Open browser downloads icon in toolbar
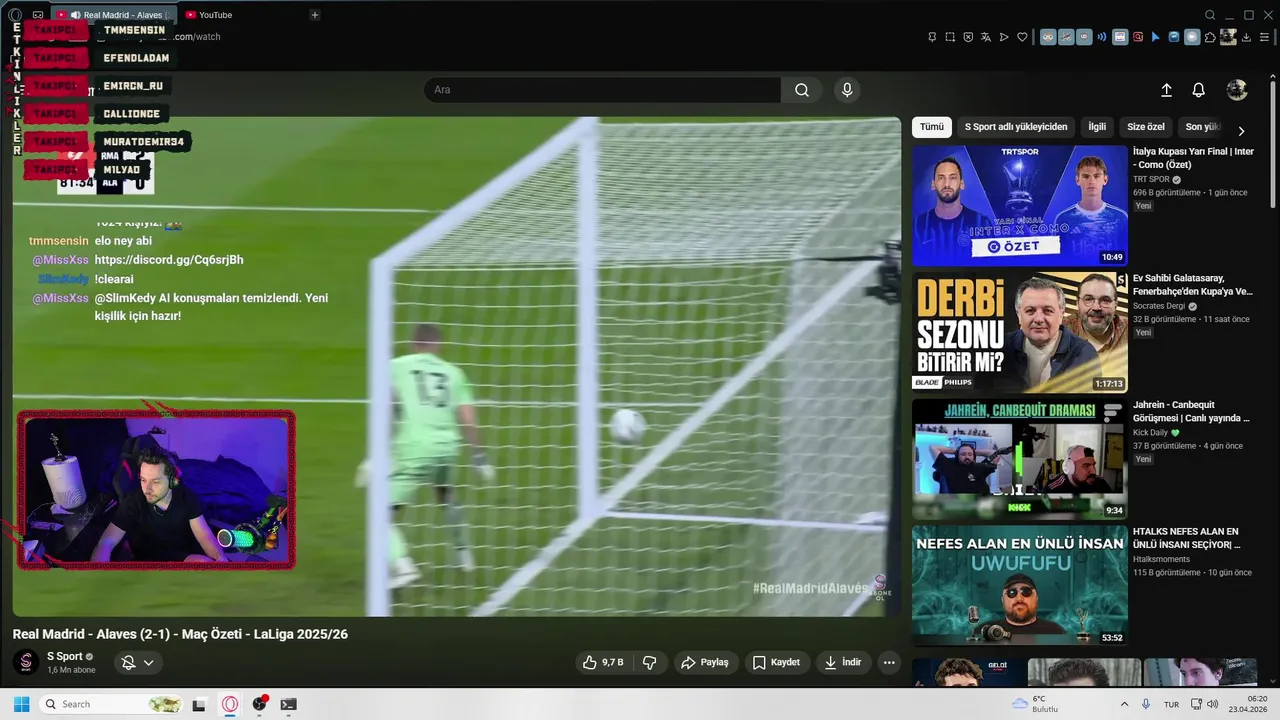 pyautogui.click(x=1246, y=37)
